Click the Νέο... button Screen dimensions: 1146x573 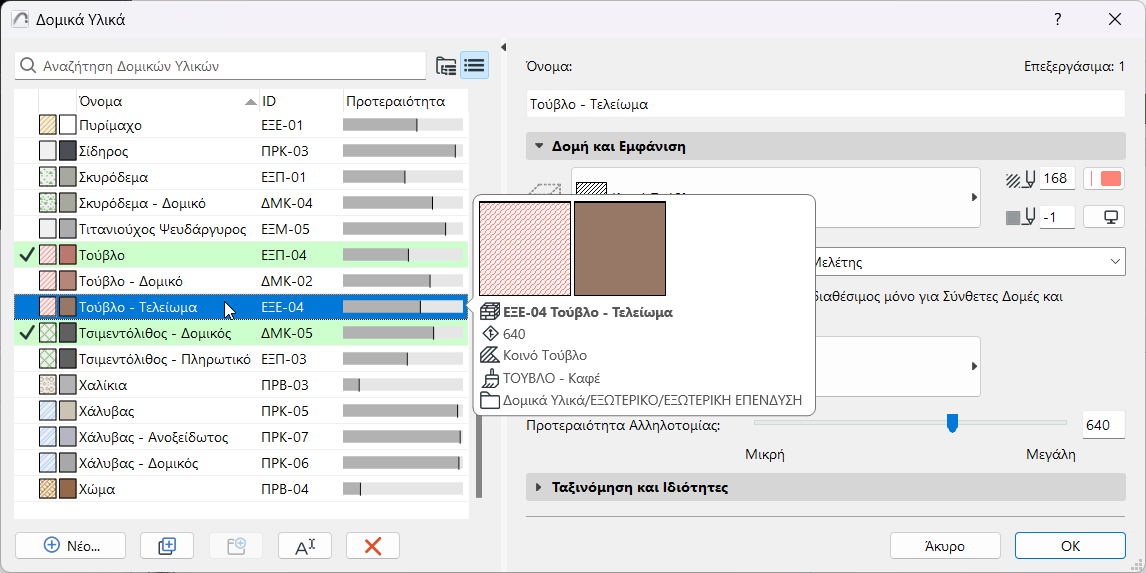pos(71,545)
